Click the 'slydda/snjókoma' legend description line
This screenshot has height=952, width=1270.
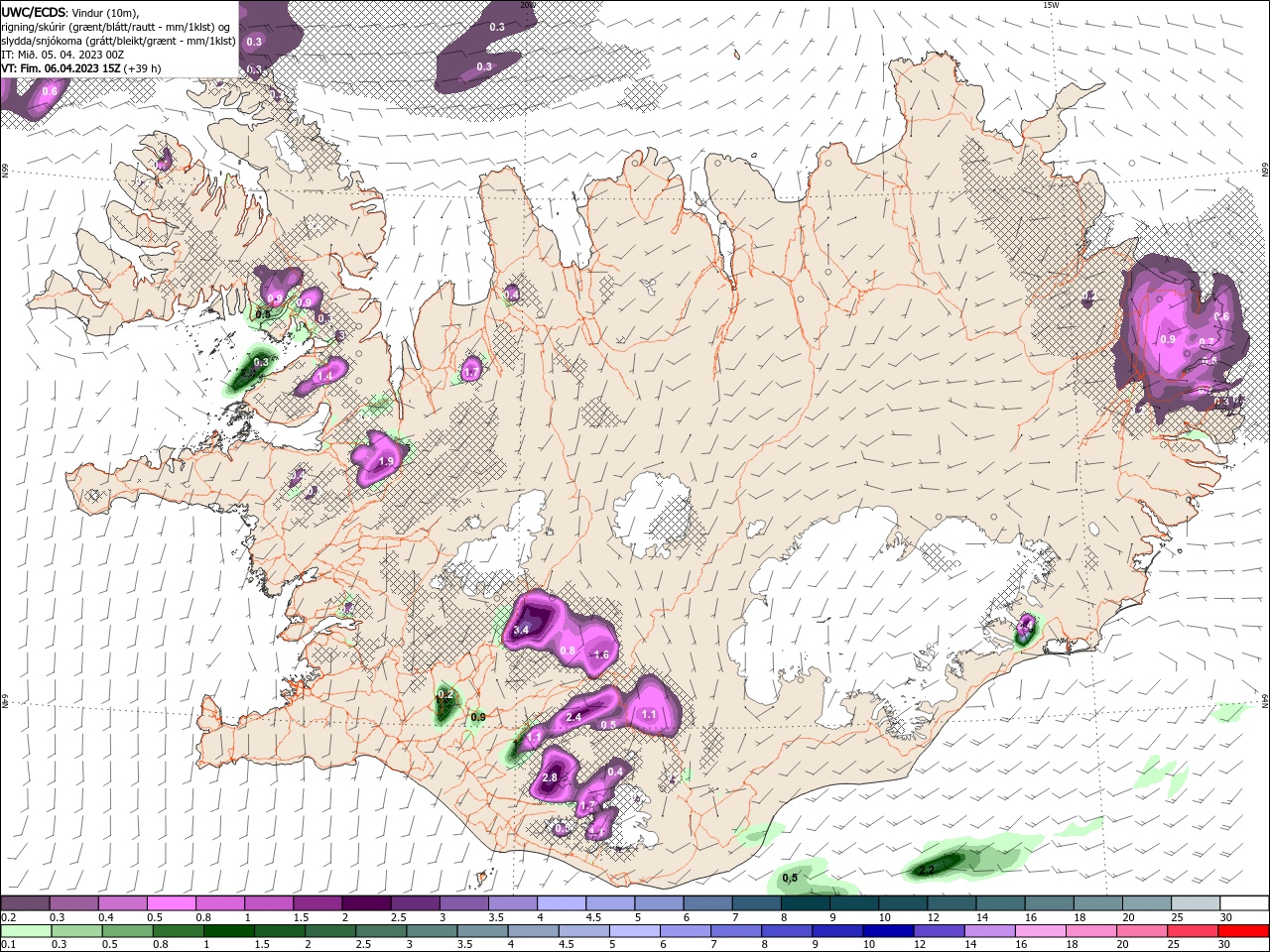pos(119,41)
